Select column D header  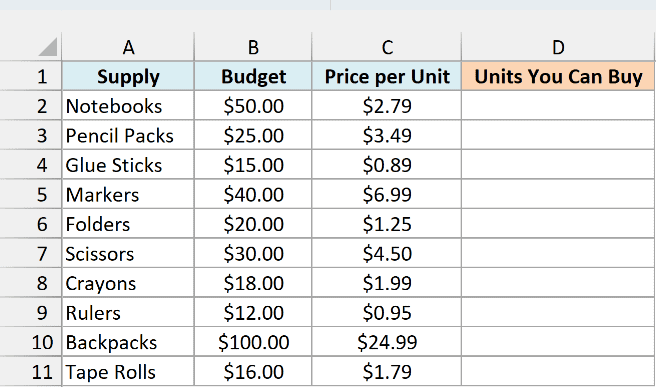pyautogui.click(x=559, y=47)
